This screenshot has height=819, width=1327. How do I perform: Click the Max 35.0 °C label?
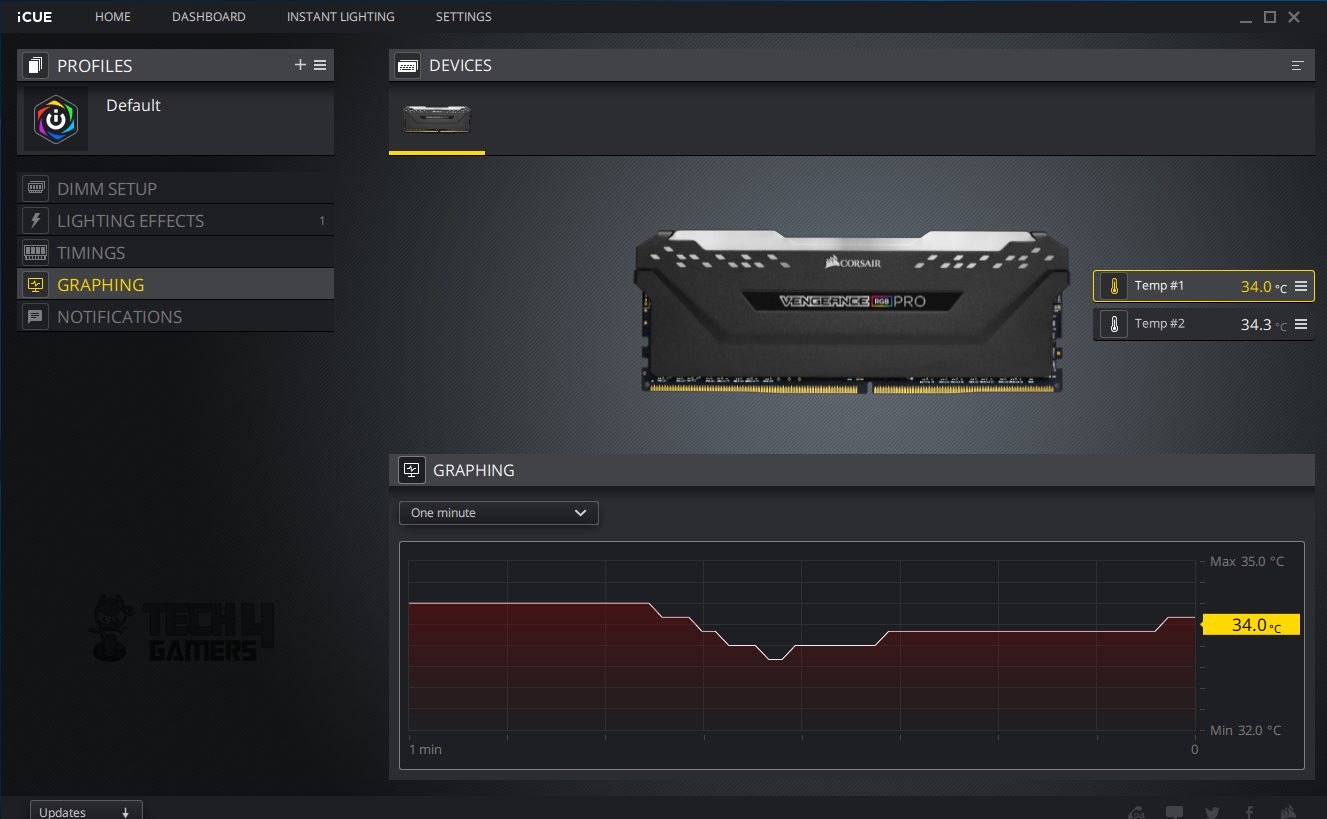[x=1246, y=561]
